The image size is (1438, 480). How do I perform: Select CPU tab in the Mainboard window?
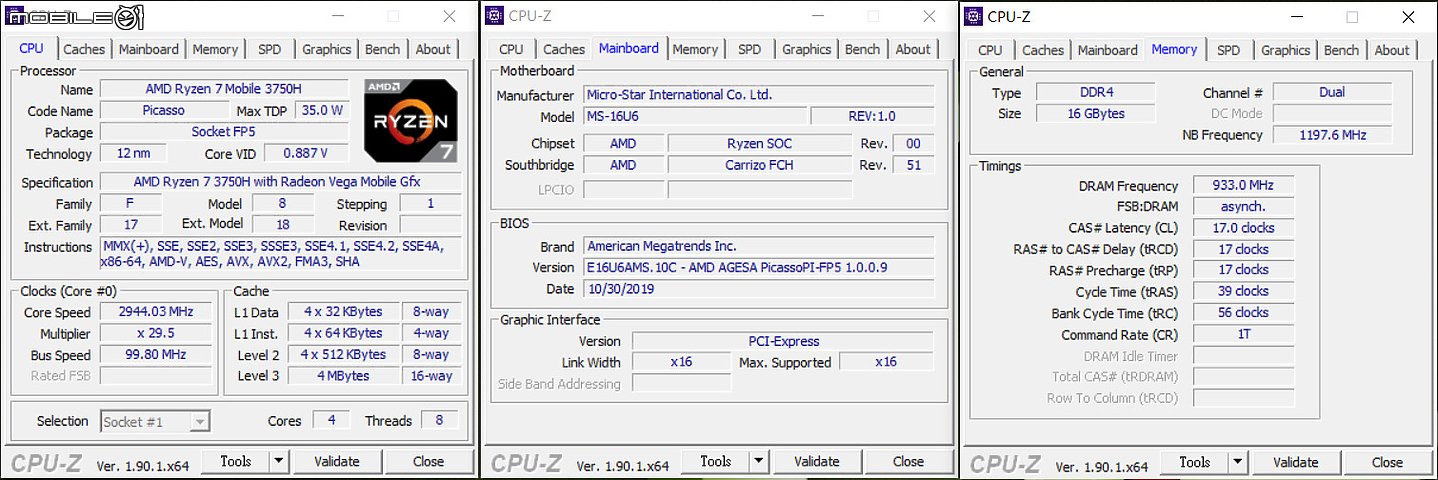tap(511, 49)
